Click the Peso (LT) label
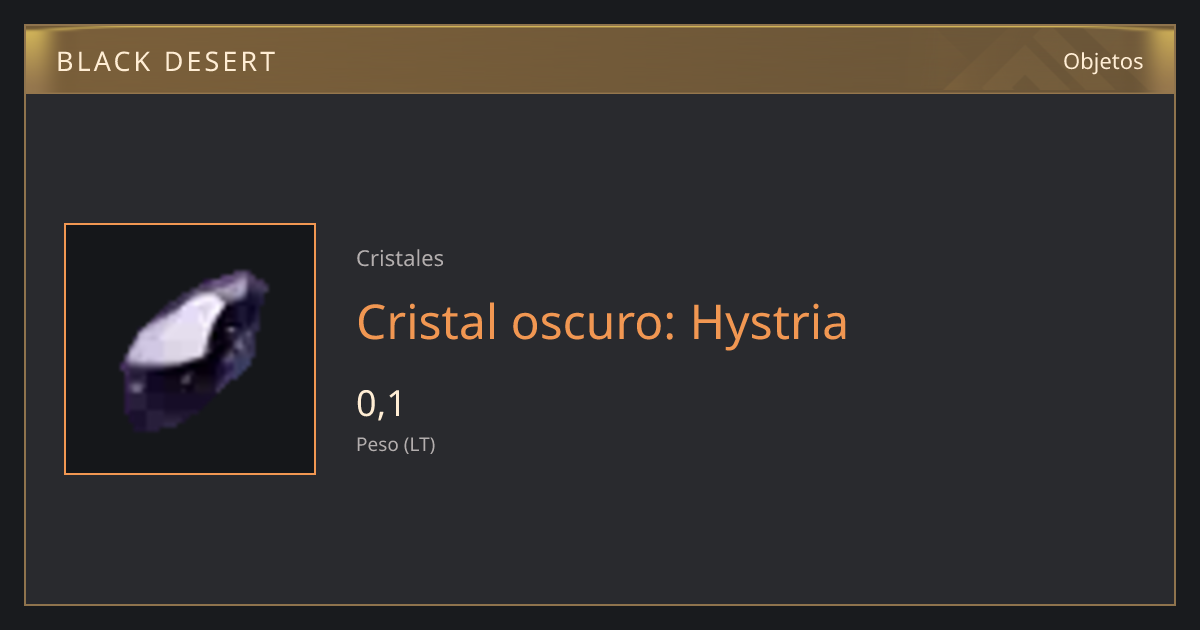 (396, 444)
